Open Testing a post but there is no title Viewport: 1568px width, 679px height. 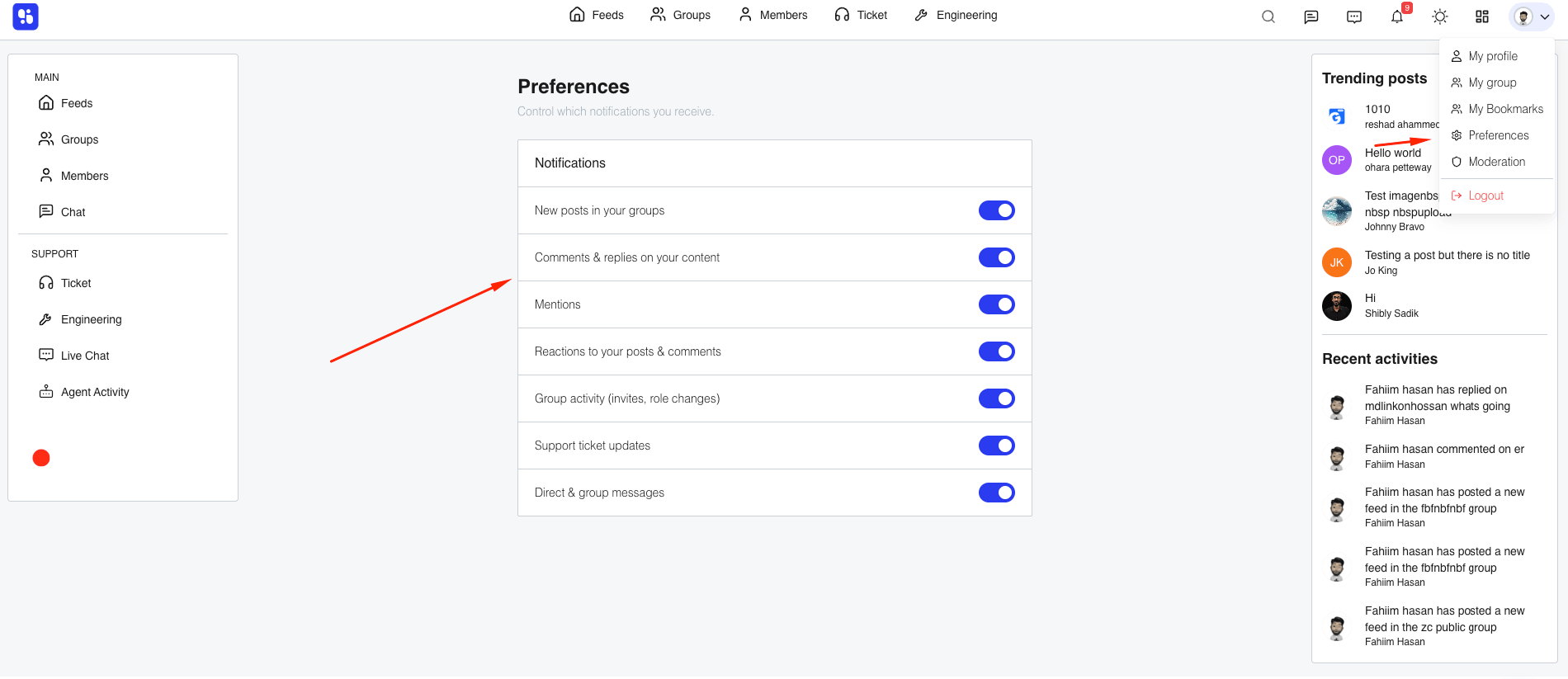point(1448,255)
